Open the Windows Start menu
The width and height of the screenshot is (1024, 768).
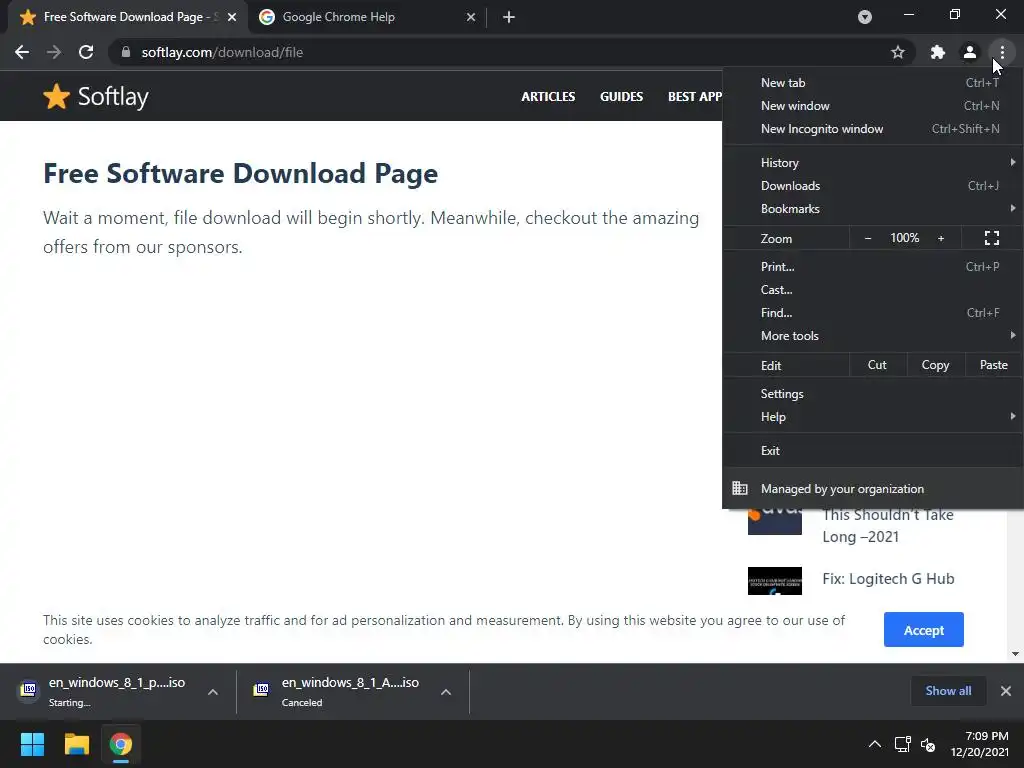coord(32,744)
